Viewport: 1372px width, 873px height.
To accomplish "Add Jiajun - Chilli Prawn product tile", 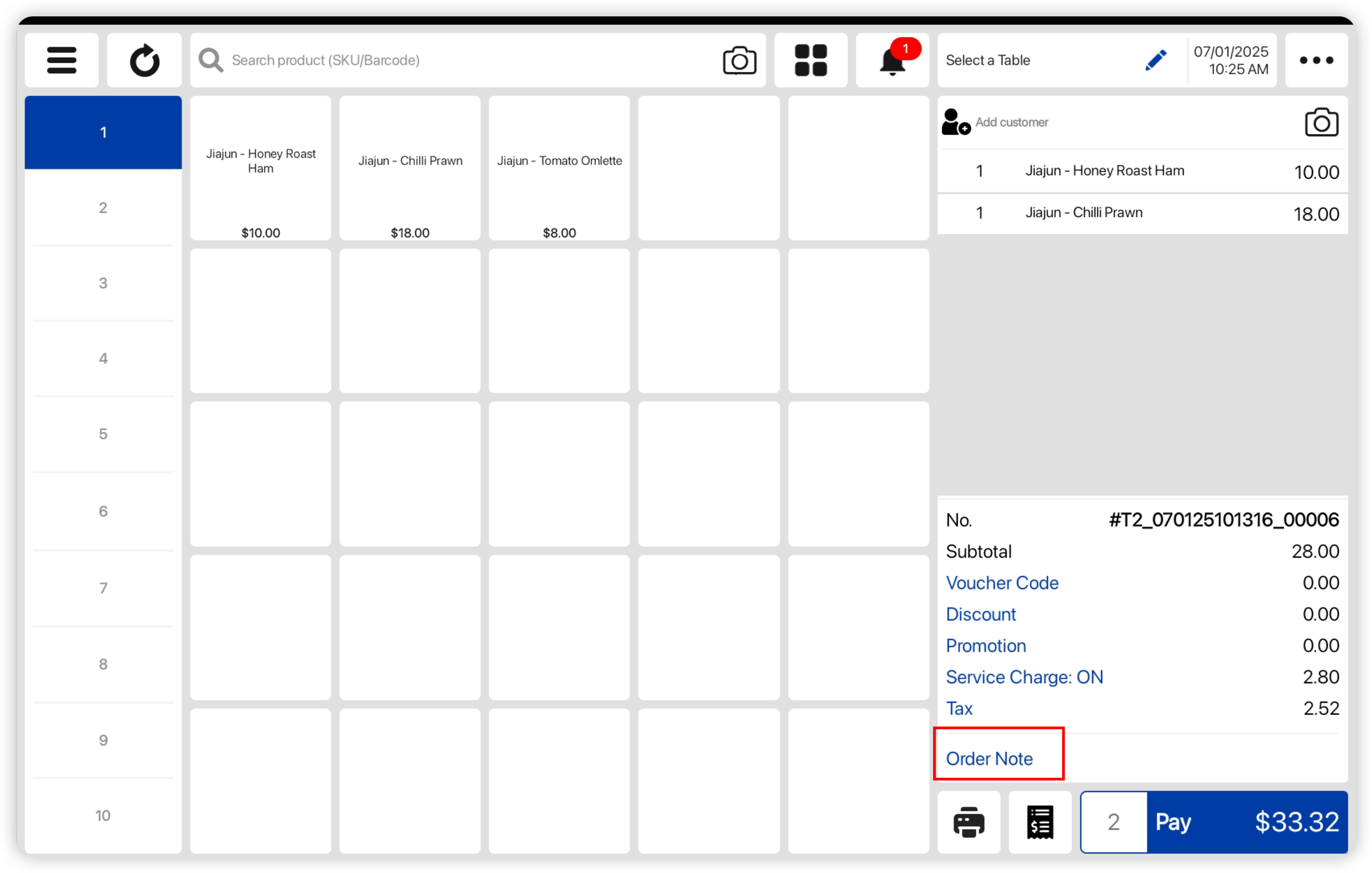I will 410,168.
